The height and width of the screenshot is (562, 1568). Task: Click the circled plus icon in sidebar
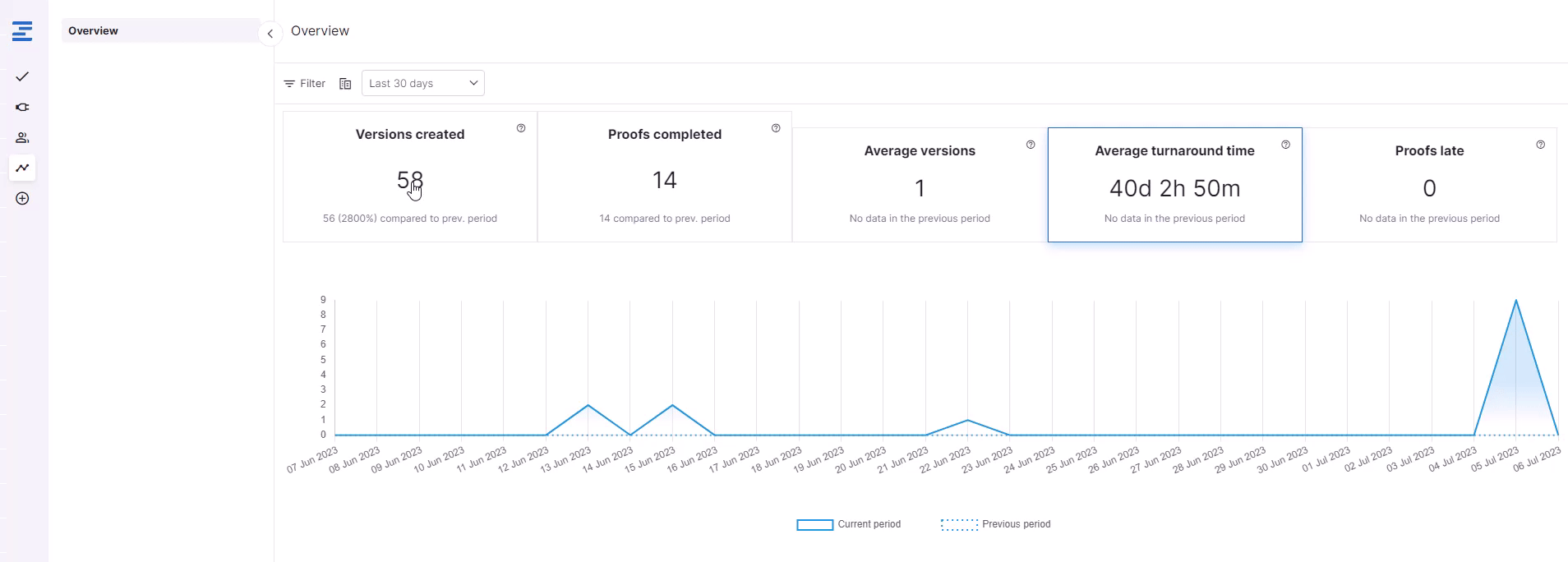pos(22,199)
